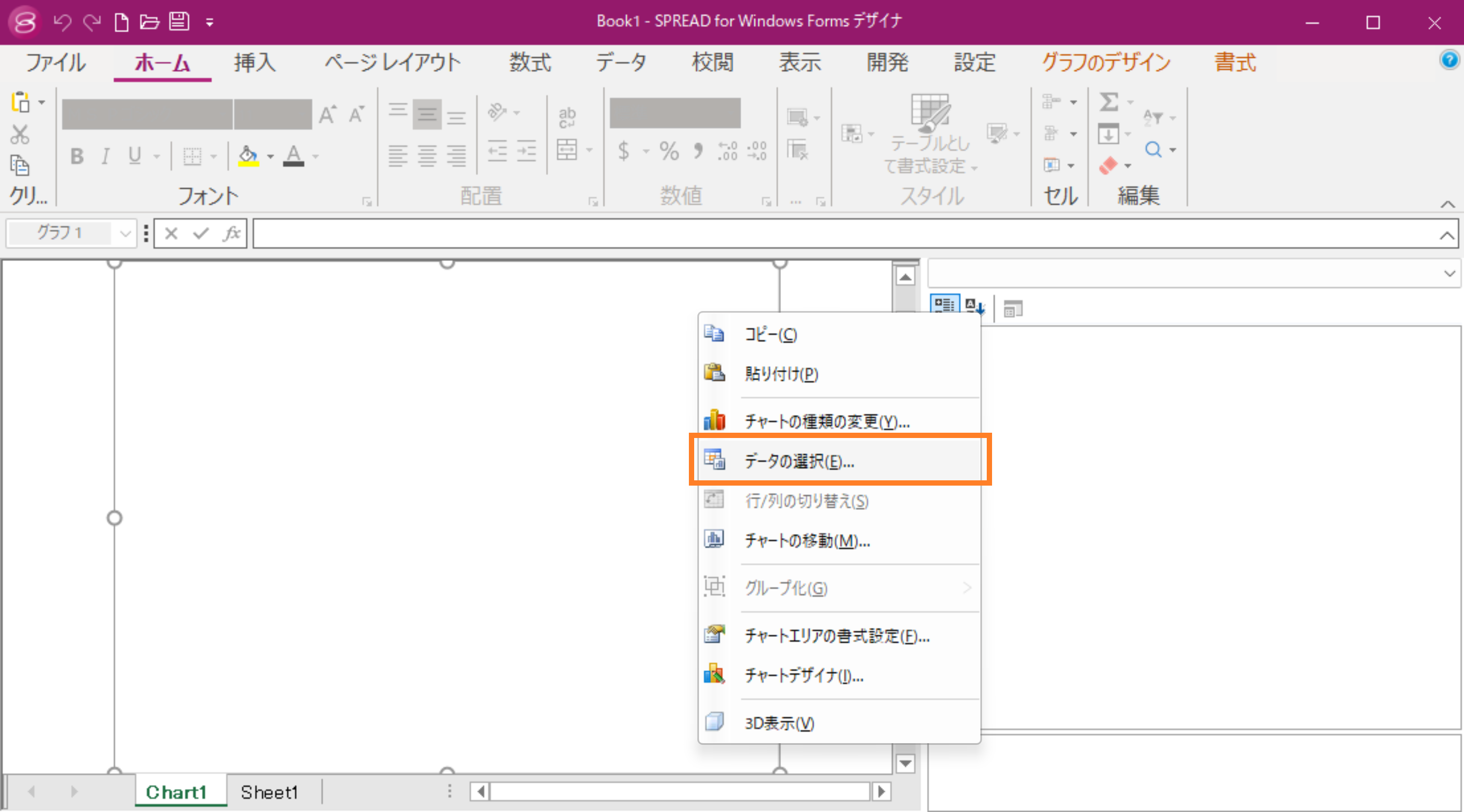The width and height of the screenshot is (1464, 812).
Task: Switch to the ページ レイアウト tab
Action: [392, 62]
